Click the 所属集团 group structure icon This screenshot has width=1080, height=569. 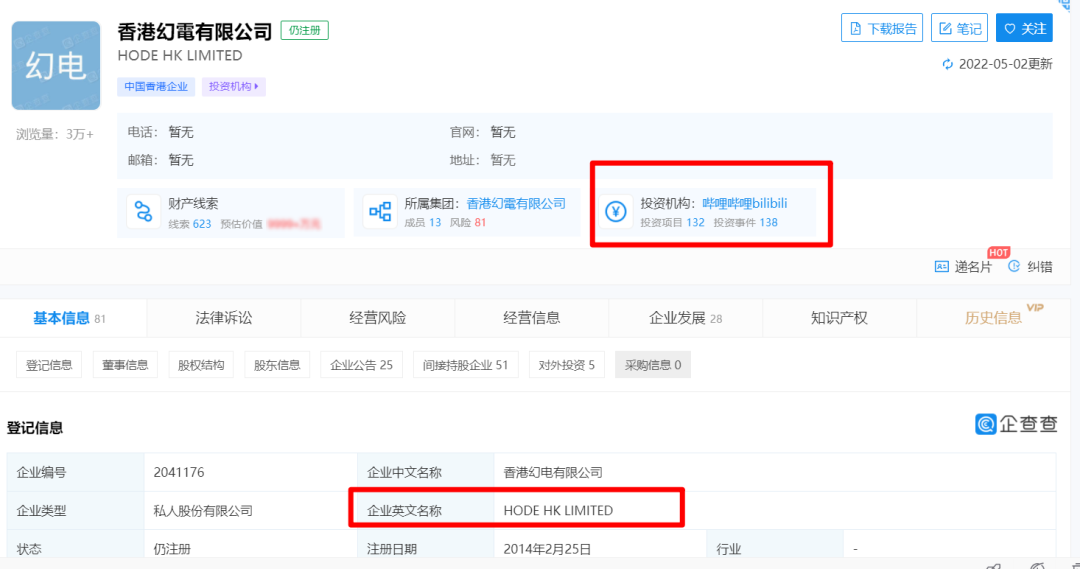380,212
